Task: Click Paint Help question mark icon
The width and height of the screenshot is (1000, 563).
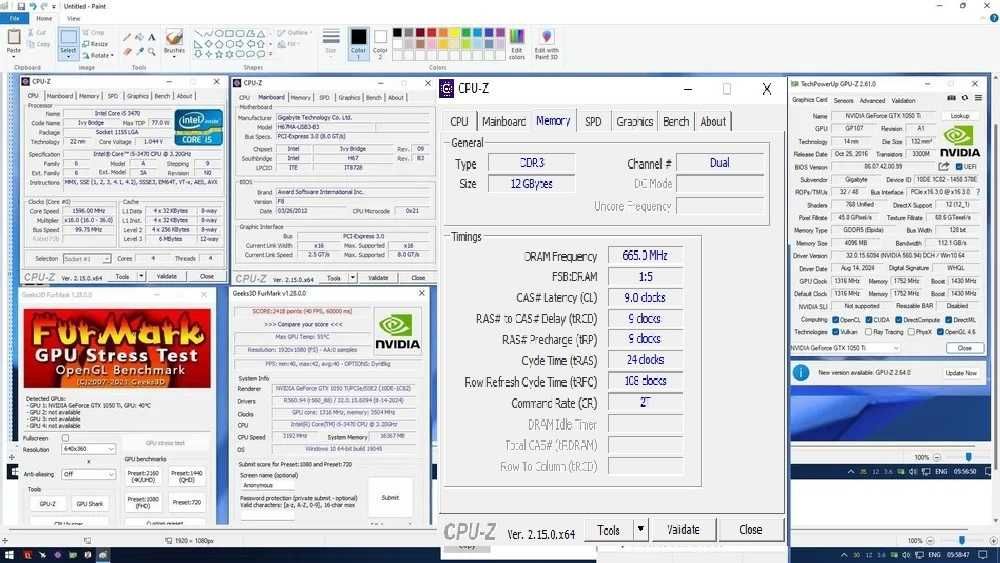Action: 994,18
